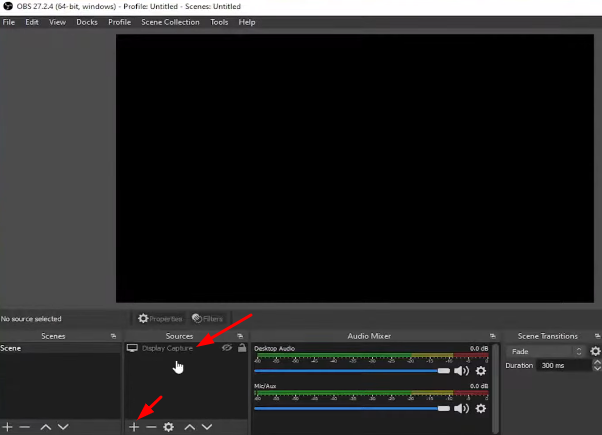
Task: Add a new source with plus icon
Action: pyautogui.click(x=134, y=427)
